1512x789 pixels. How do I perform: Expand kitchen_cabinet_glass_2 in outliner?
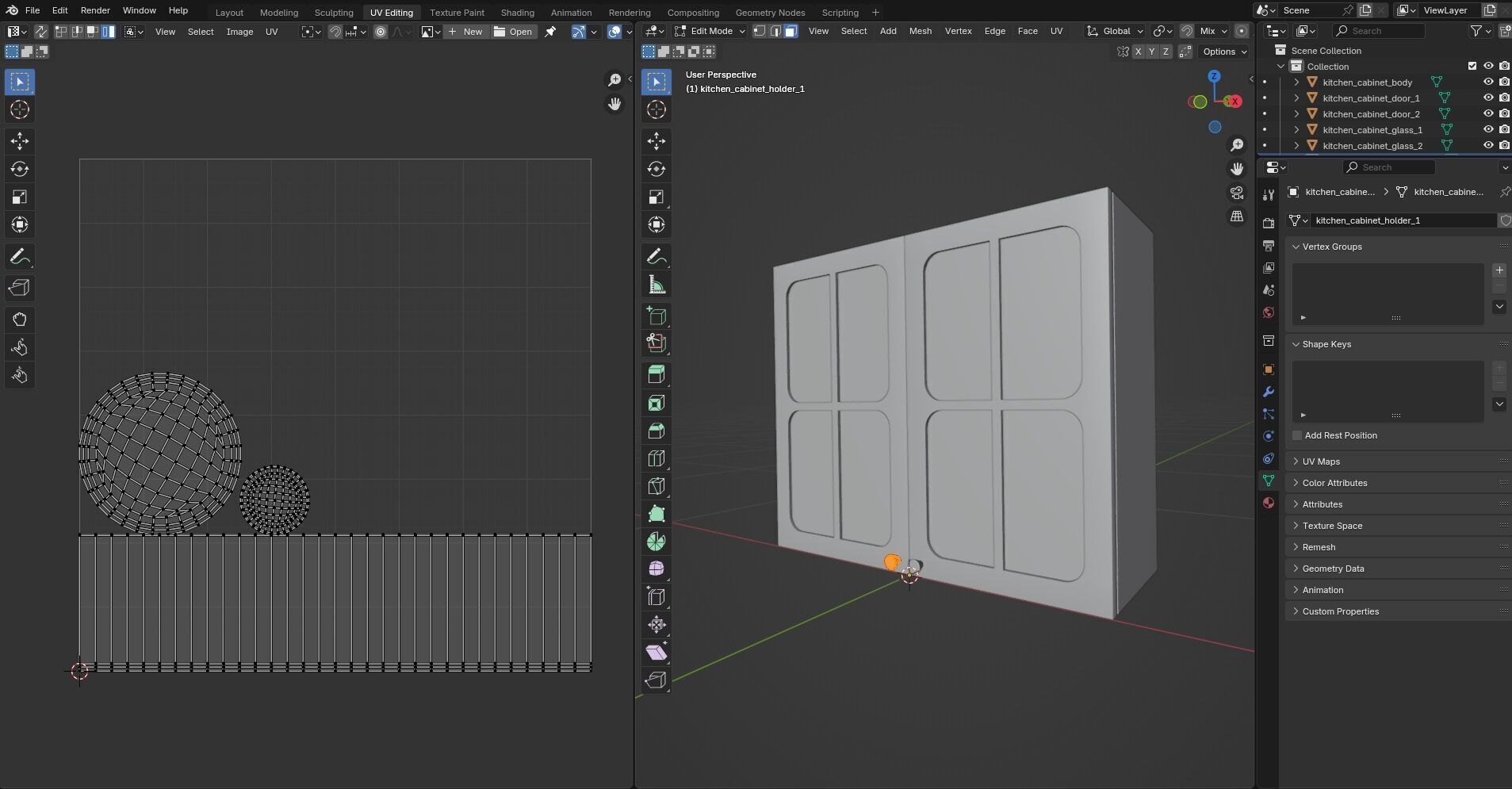[1296, 145]
